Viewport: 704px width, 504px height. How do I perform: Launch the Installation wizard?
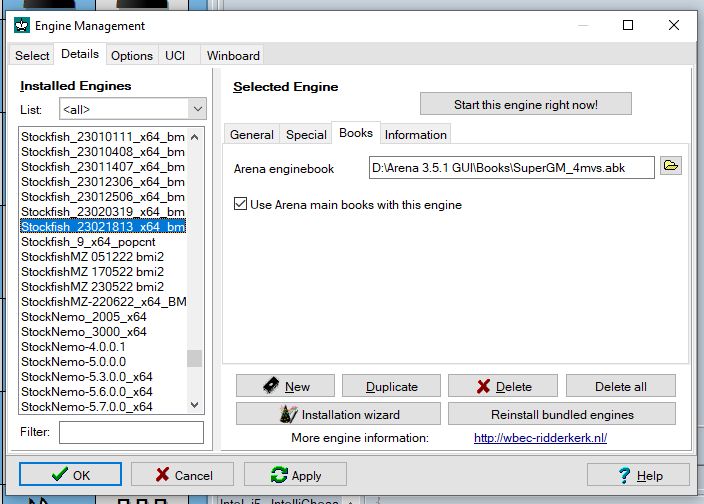click(x=338, y=414)
